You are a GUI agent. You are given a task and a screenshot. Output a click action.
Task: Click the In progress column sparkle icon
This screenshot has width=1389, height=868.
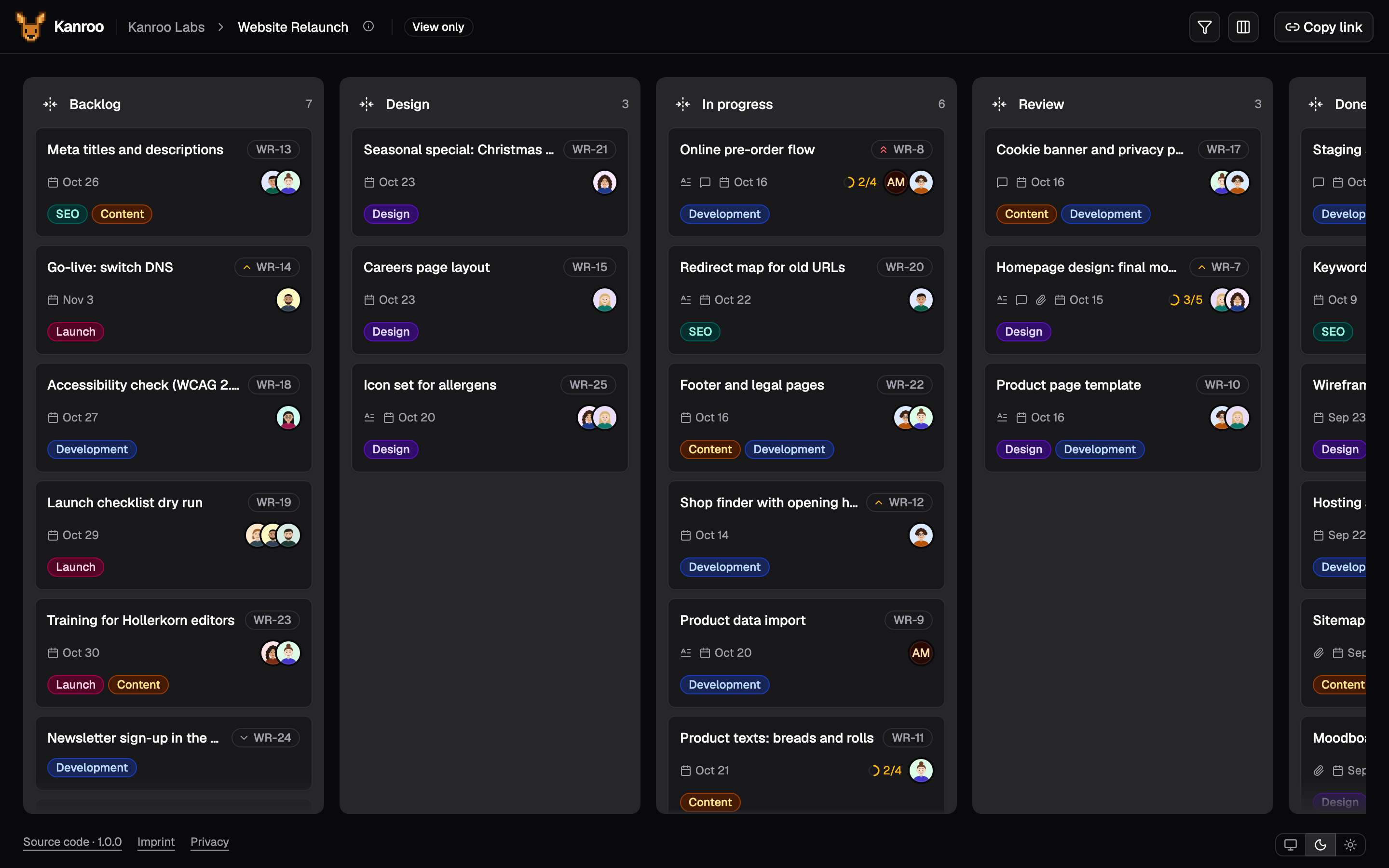(x=683, y=104)
